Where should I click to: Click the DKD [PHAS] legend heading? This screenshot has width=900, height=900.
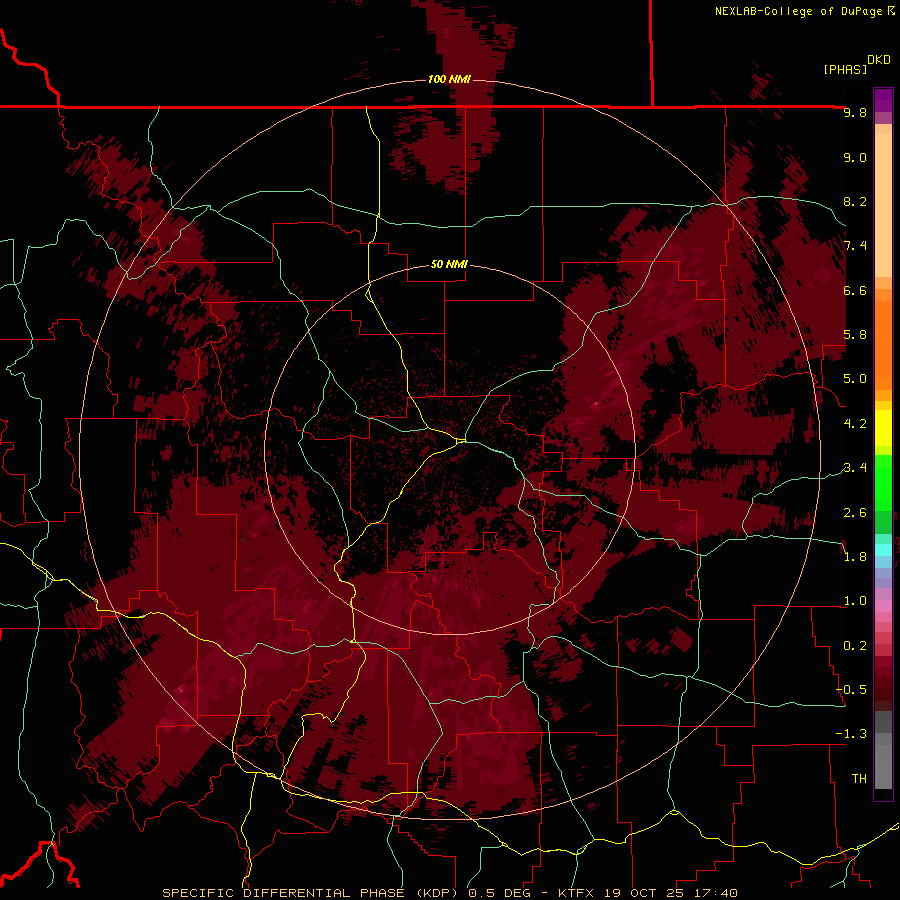point(856,64)
